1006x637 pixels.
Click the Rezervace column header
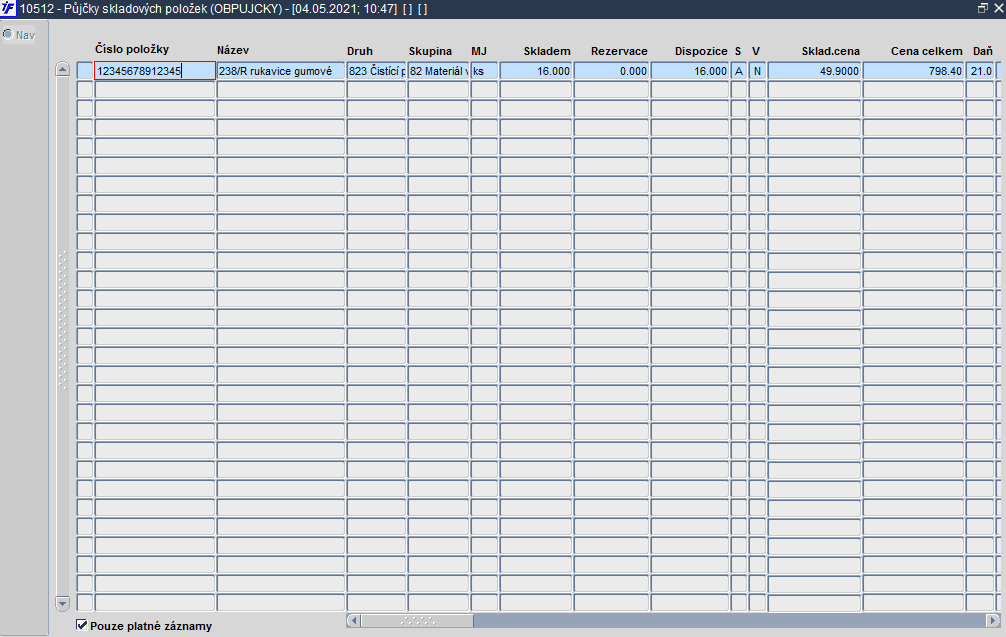tap(619, 51)
